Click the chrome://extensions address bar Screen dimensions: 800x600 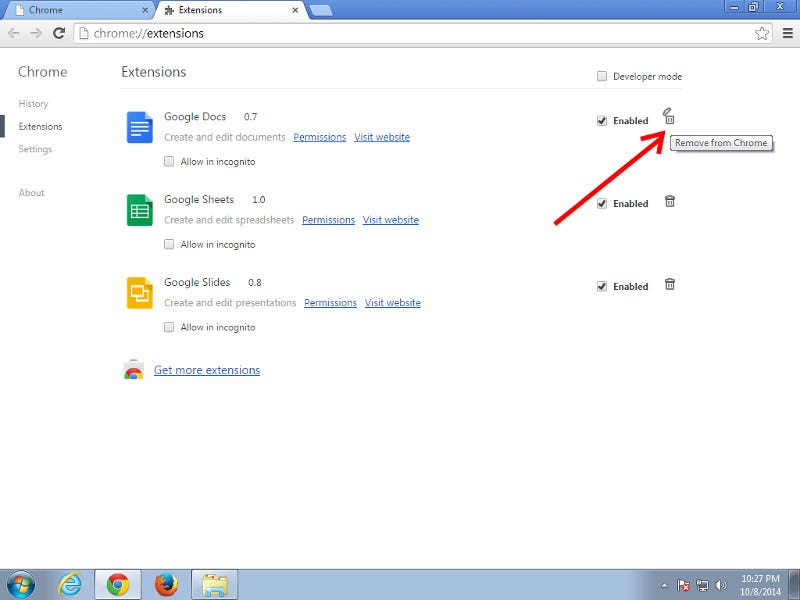pyautogui.click(x=413, y=34)
